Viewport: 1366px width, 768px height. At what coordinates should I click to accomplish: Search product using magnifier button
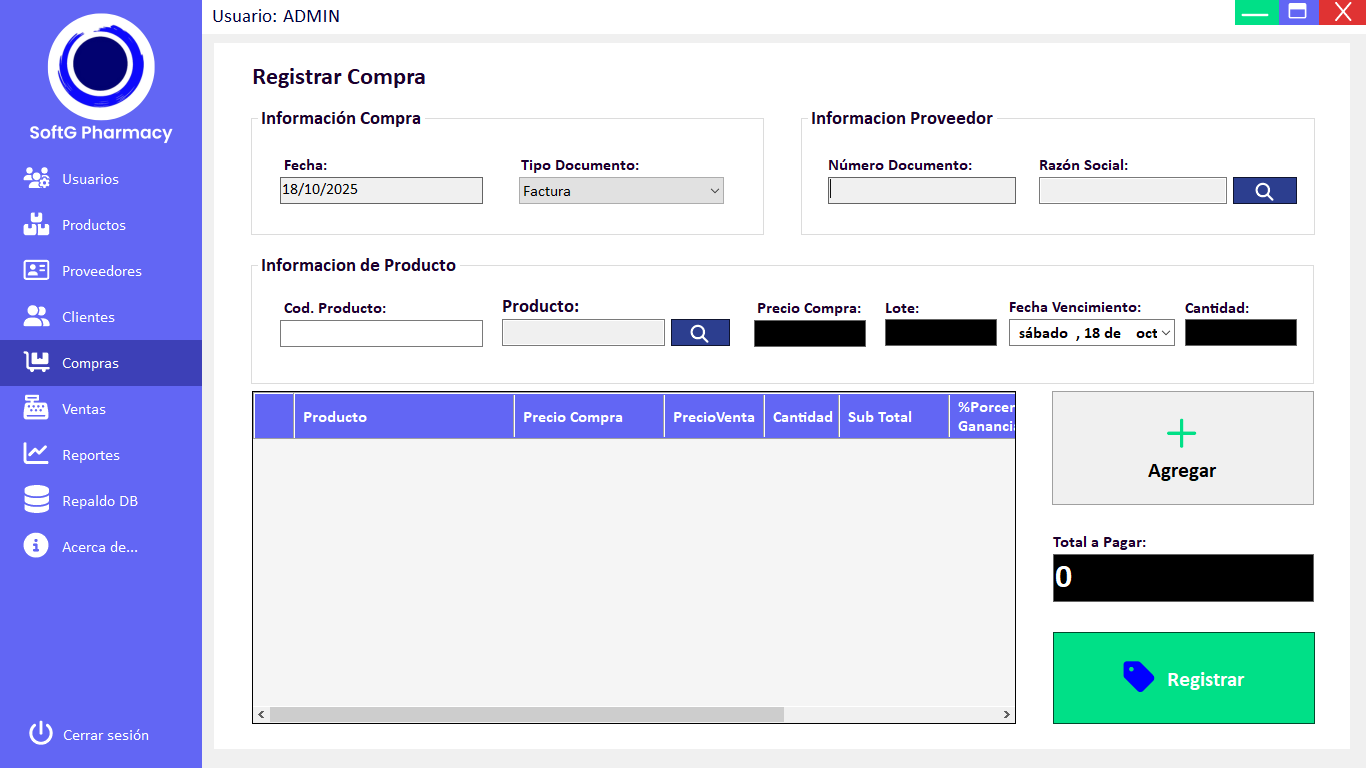click(700, 333)
